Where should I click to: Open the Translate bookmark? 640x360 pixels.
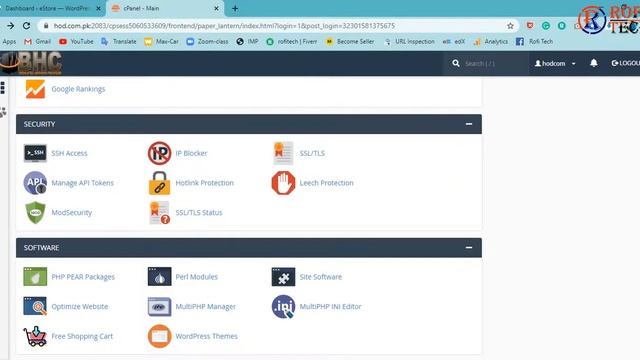[x=119, y=42]
